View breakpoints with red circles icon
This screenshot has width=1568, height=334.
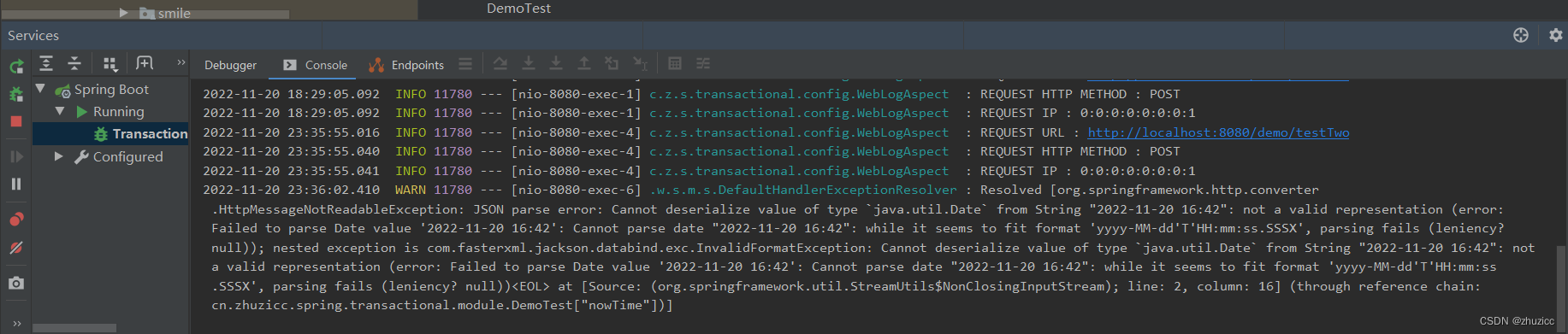pyautogui.click(x=16, y=220)
